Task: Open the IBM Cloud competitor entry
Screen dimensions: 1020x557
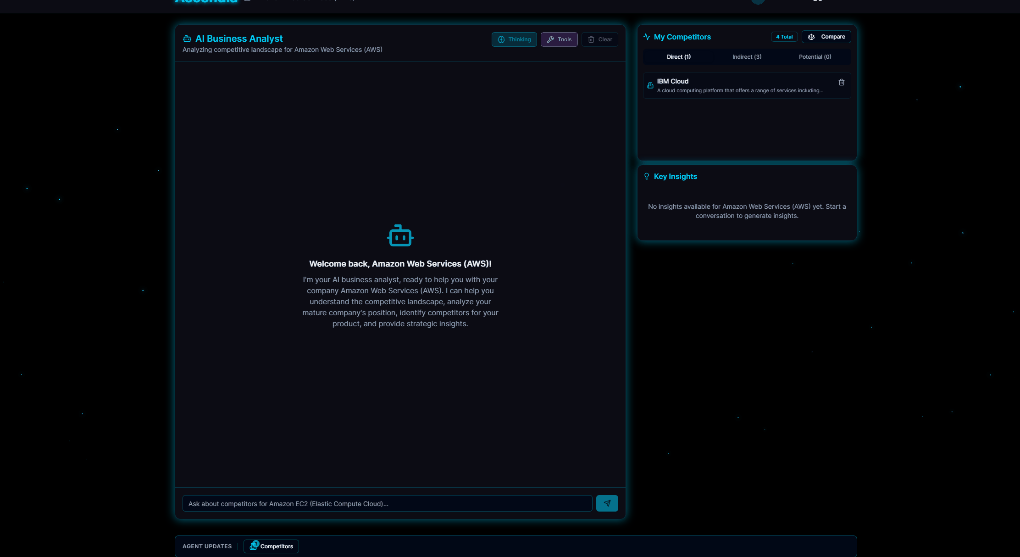Action: point(747,85)
